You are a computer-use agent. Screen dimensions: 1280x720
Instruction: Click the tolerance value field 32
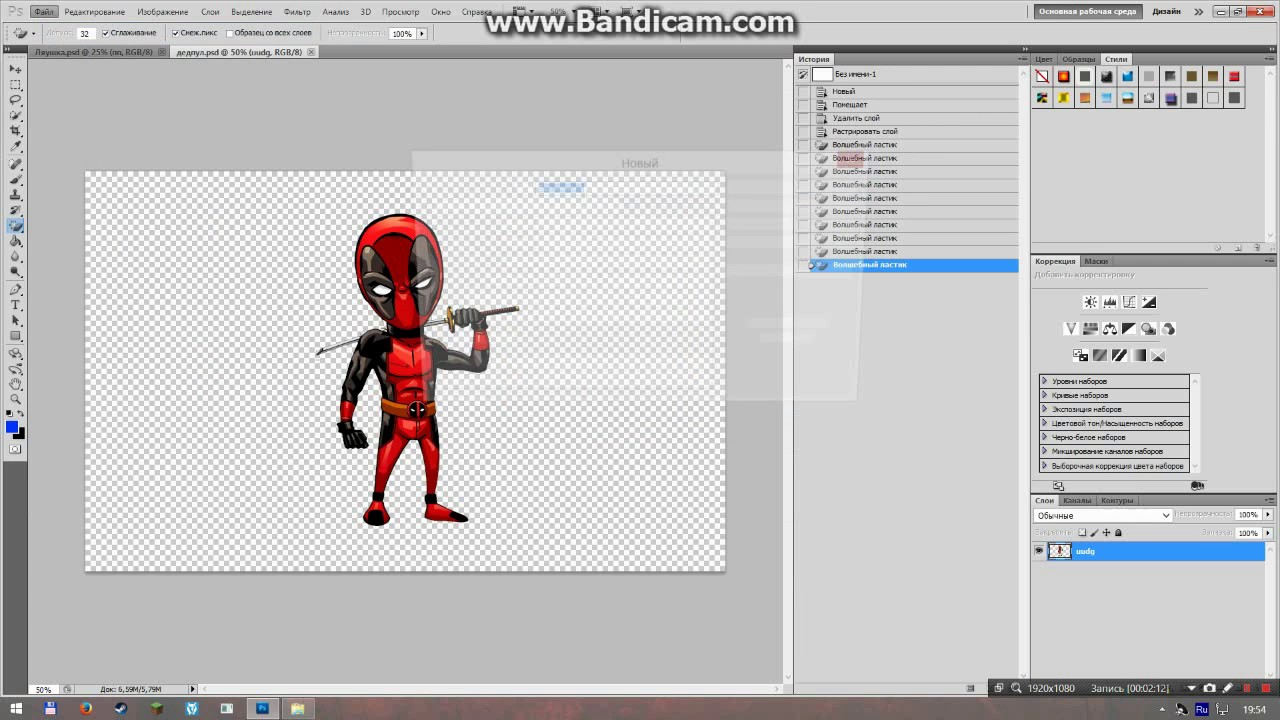(86, 33)
